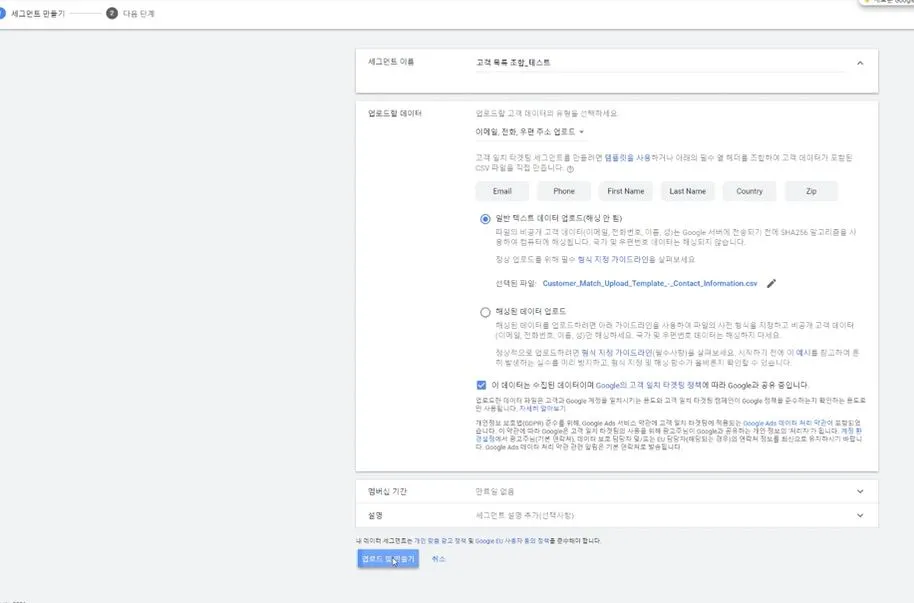914x603 pixels.
Task: Click the Country column header chip
Action: coord(748,190)
